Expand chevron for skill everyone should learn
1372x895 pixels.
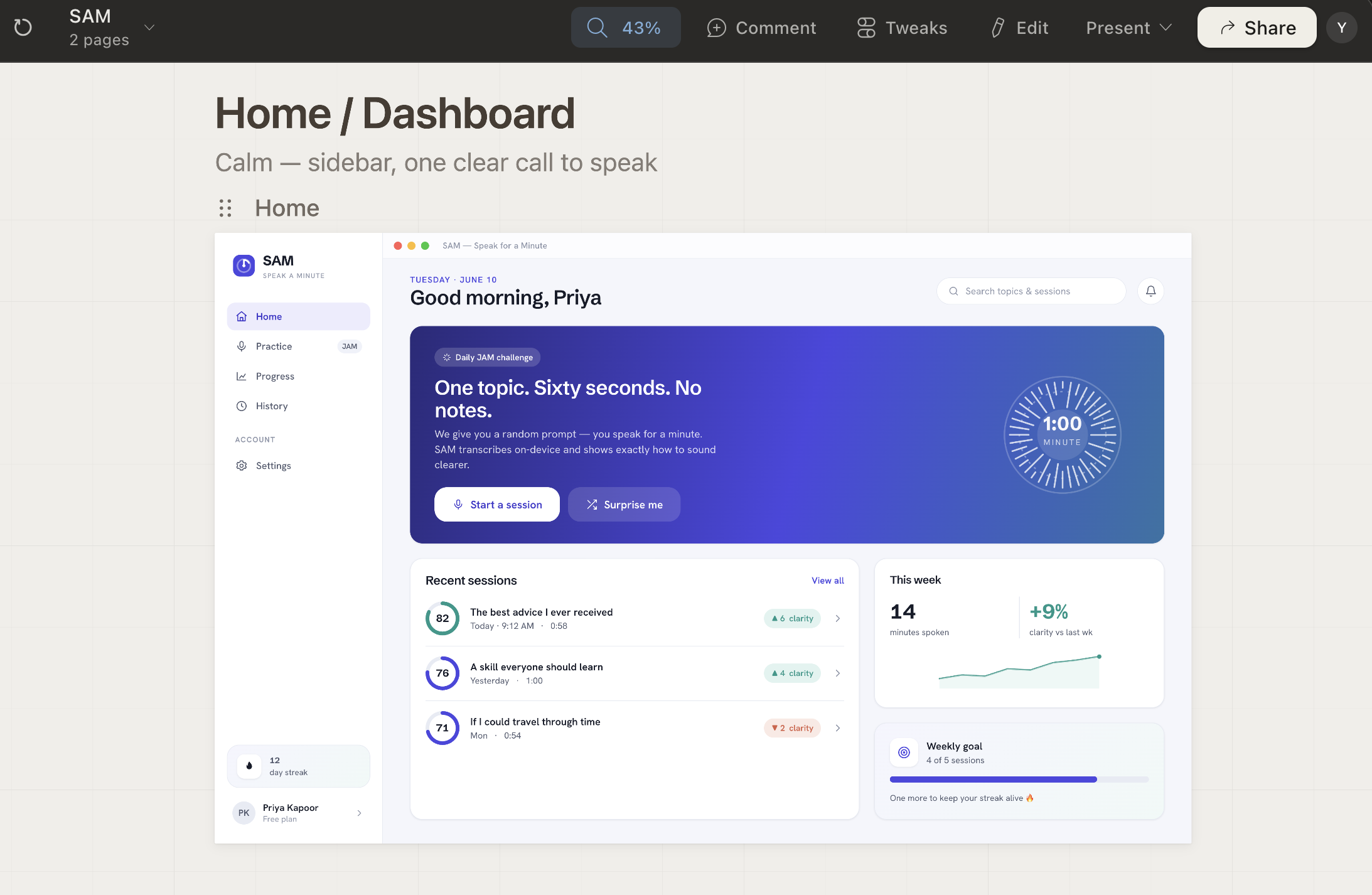pos(837,673)
